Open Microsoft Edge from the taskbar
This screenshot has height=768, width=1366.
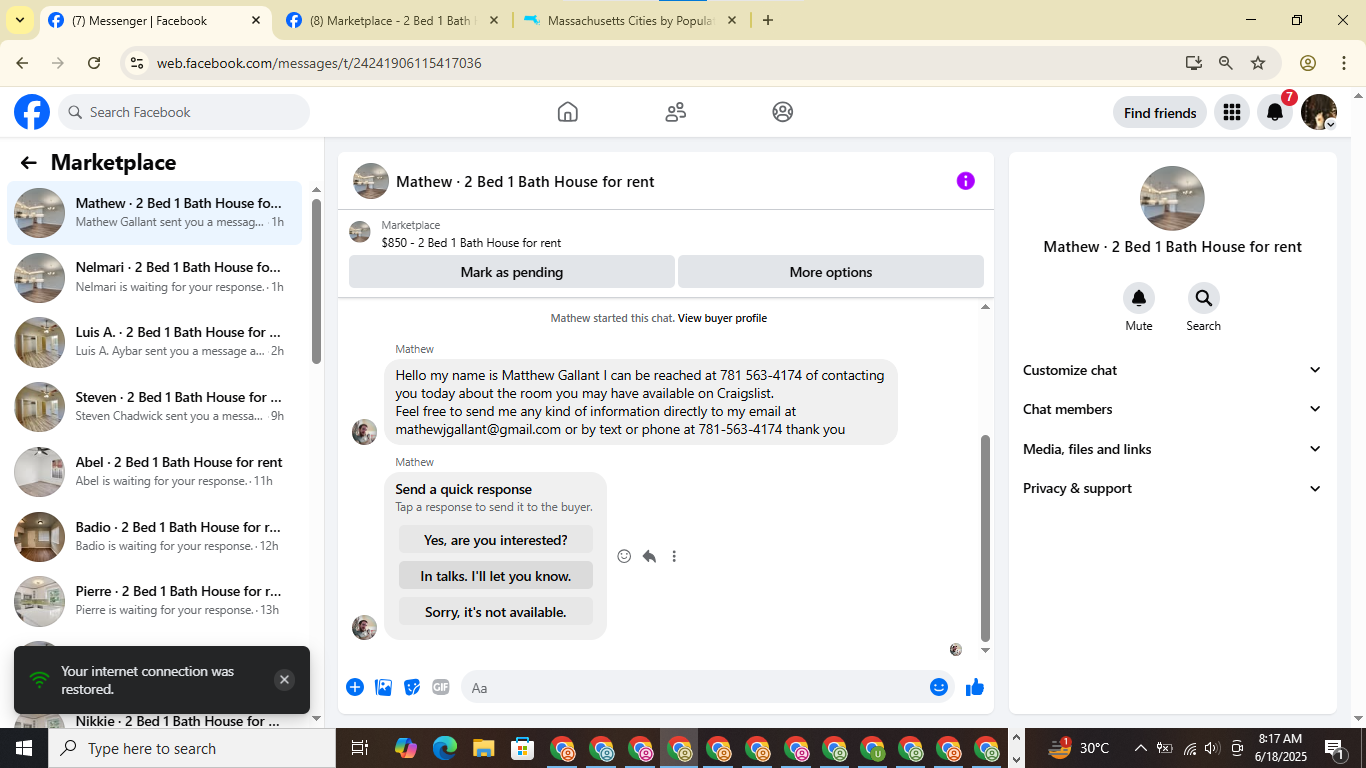click(445, 748)
